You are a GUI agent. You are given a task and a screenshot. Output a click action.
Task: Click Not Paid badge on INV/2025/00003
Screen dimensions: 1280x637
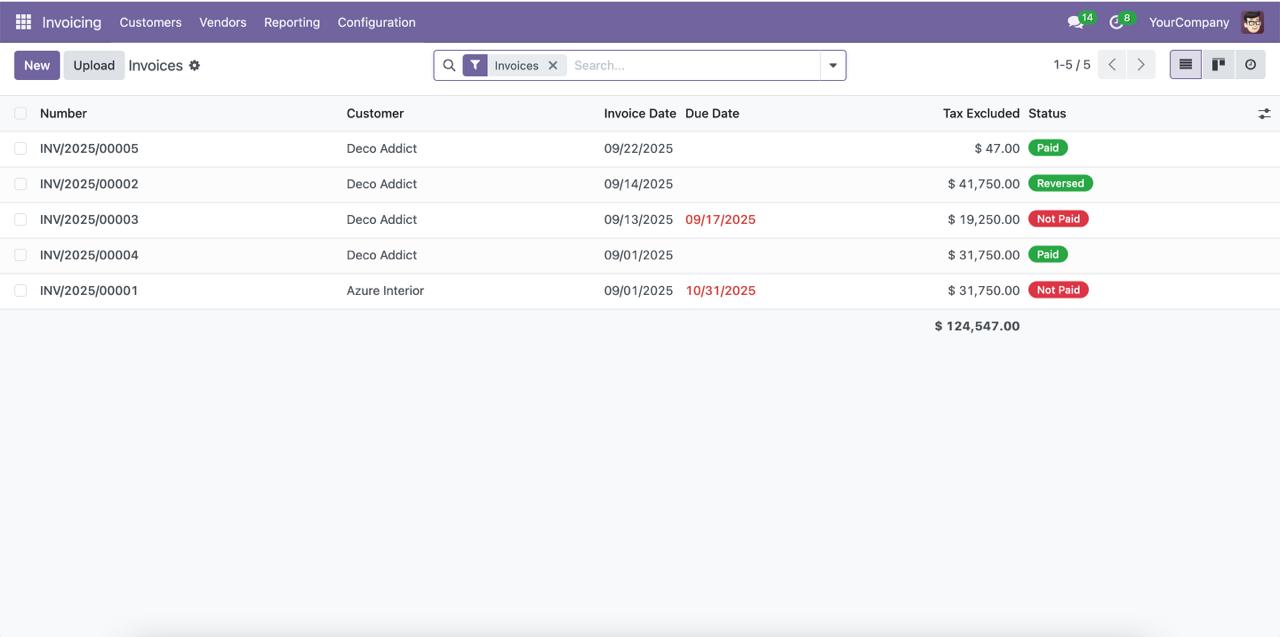1058,219
